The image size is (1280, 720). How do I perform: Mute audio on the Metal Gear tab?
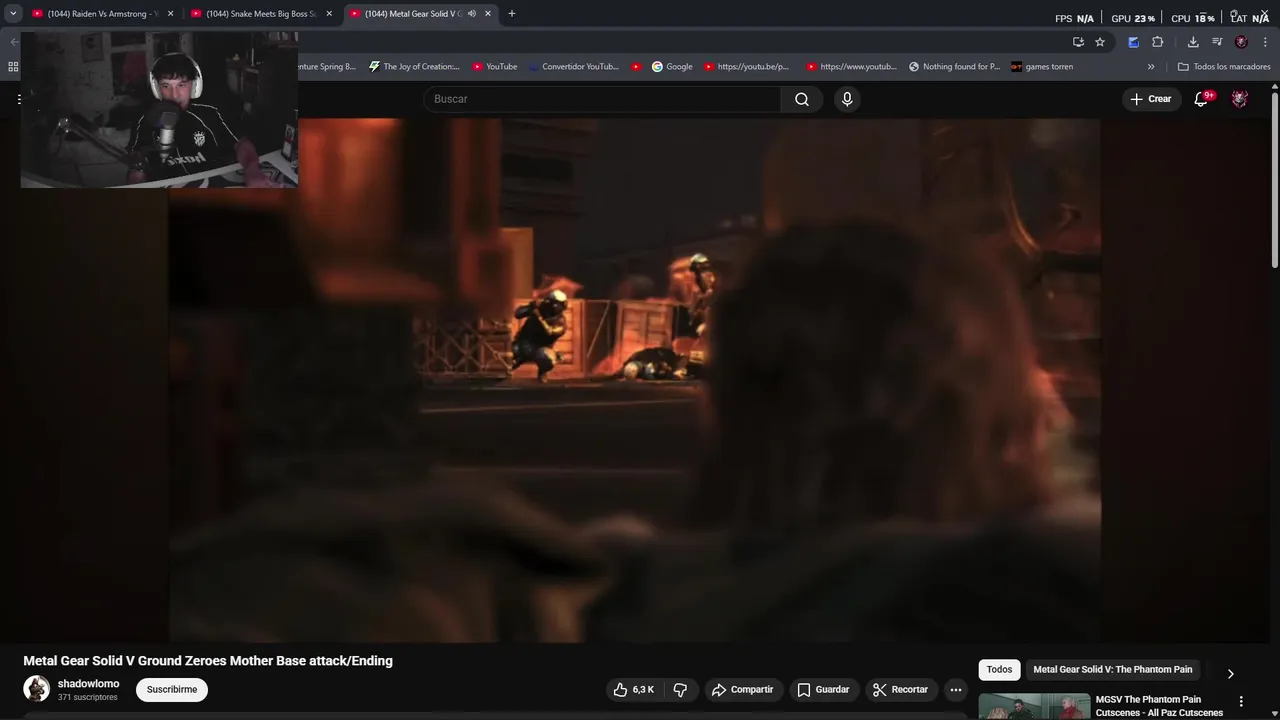[472, 14]
